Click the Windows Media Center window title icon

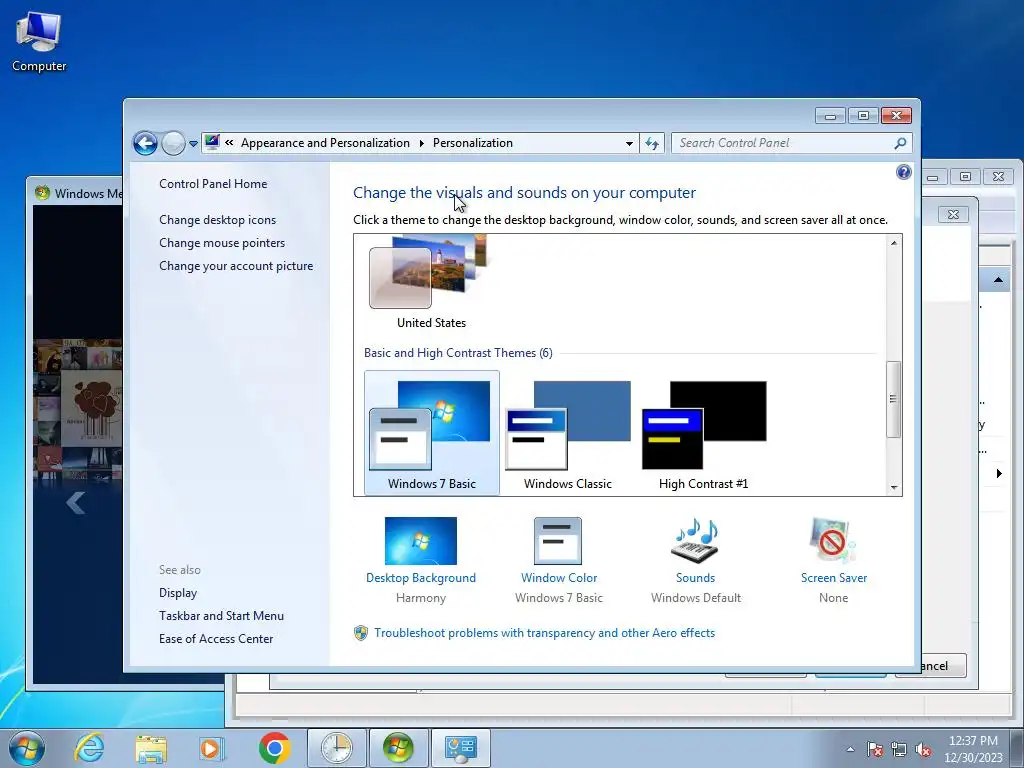pyautogui.click(x=42, y=193)
